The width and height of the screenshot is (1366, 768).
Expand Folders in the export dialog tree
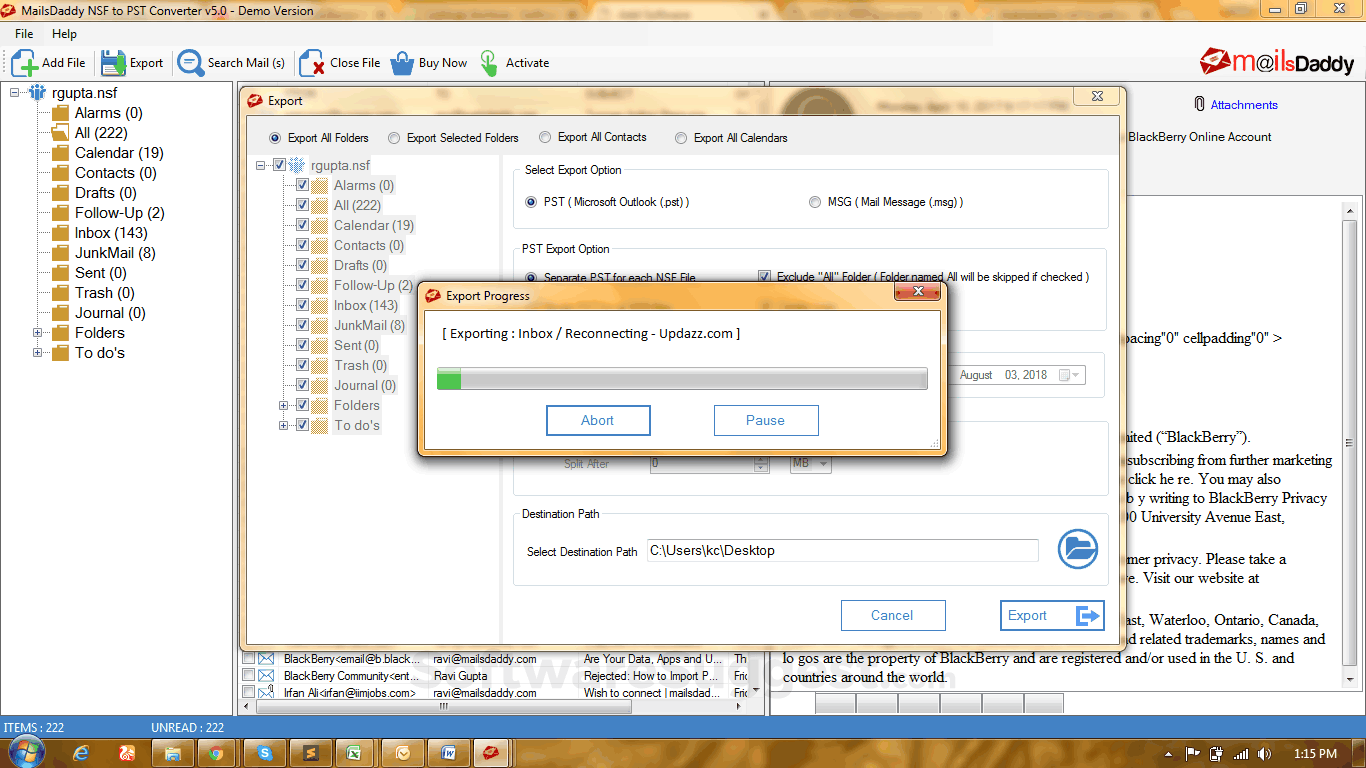(x=284, y=405)
